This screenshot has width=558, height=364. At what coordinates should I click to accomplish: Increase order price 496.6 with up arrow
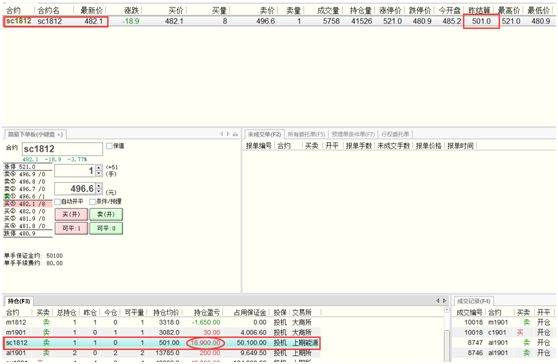(99, 186)
